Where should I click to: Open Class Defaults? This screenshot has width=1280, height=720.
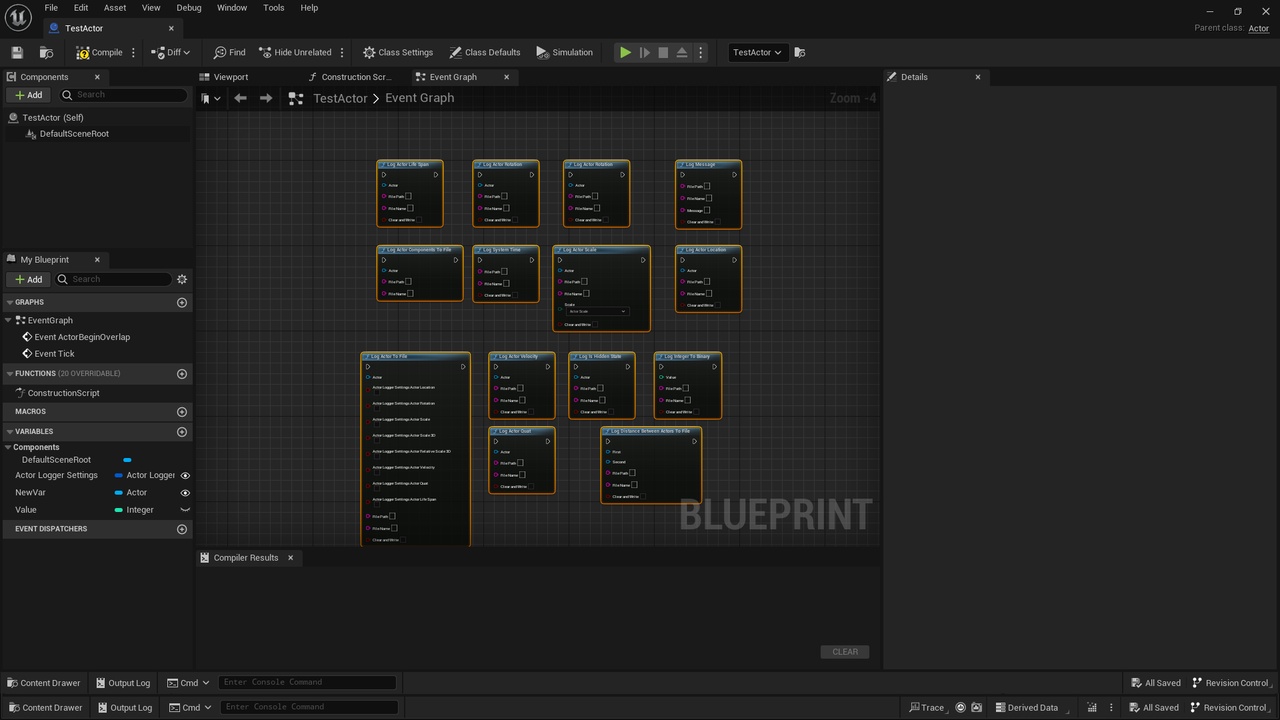pos(485,52)
